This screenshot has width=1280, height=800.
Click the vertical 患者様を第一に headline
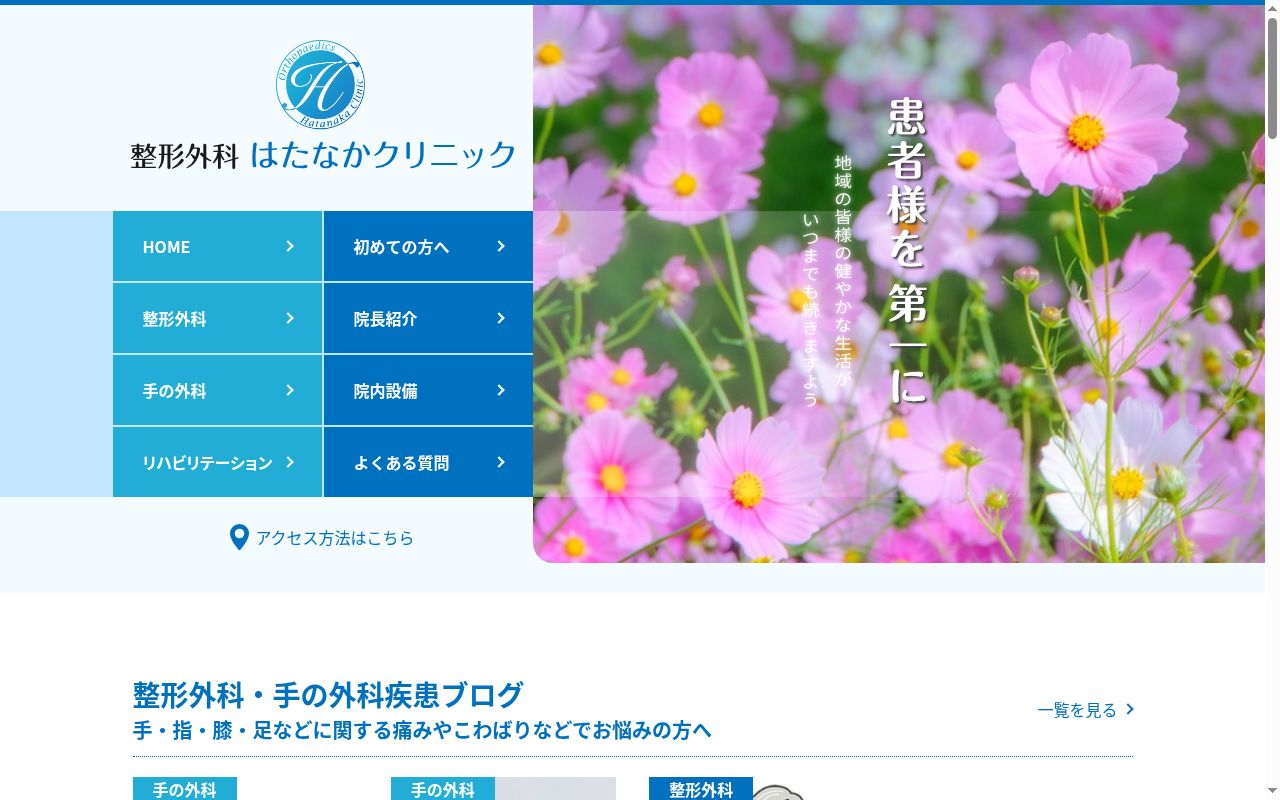click(x=907, y=250)
